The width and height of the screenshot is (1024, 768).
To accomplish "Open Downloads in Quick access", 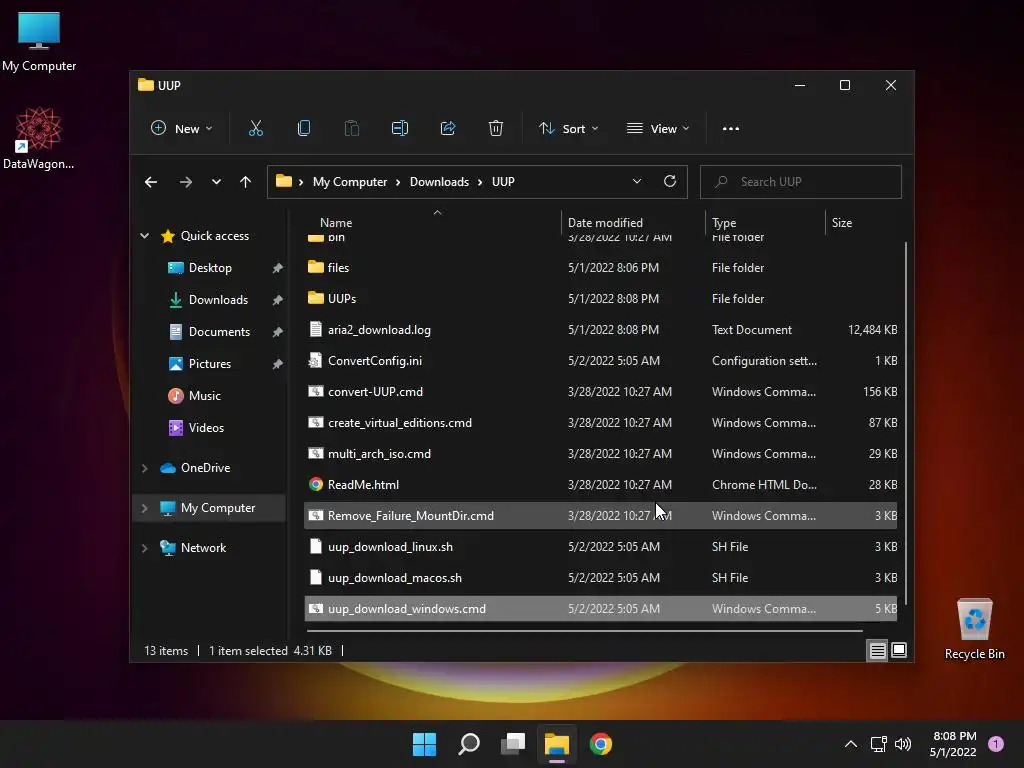I will pos(218,300).
